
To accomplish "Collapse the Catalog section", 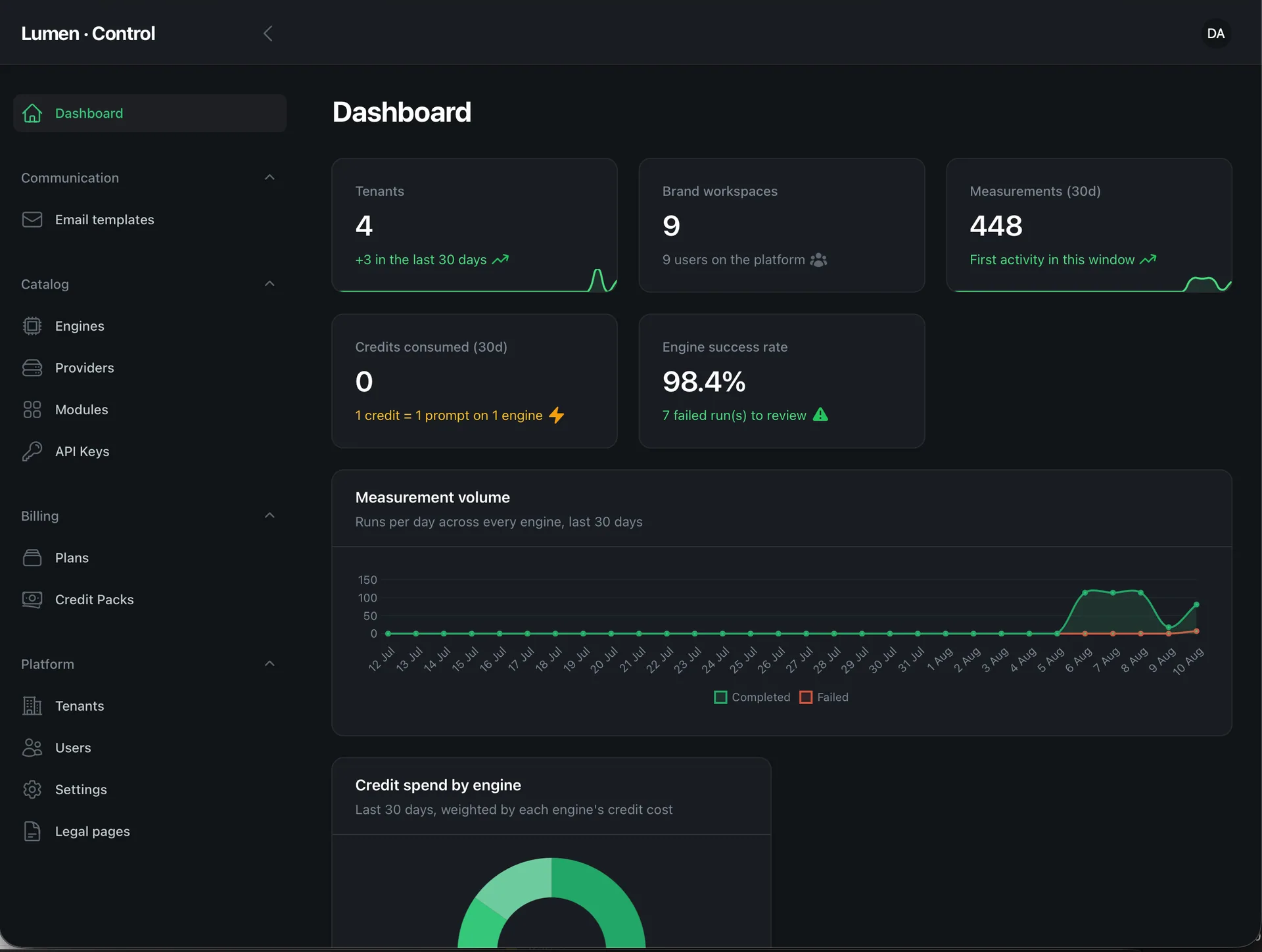I will tap(269, 284).
